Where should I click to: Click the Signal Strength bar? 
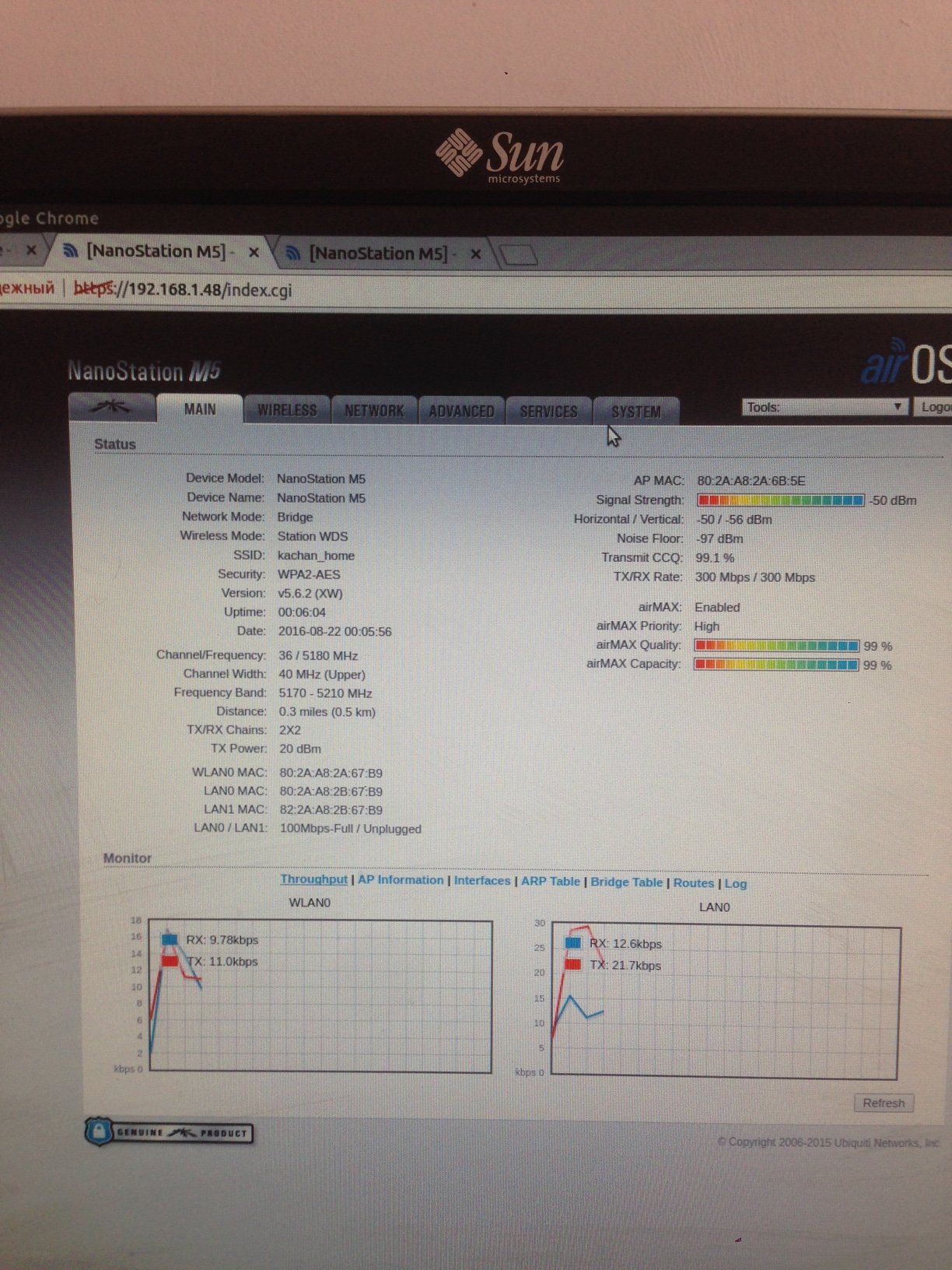pyautogui.click(x=781, y=500)
